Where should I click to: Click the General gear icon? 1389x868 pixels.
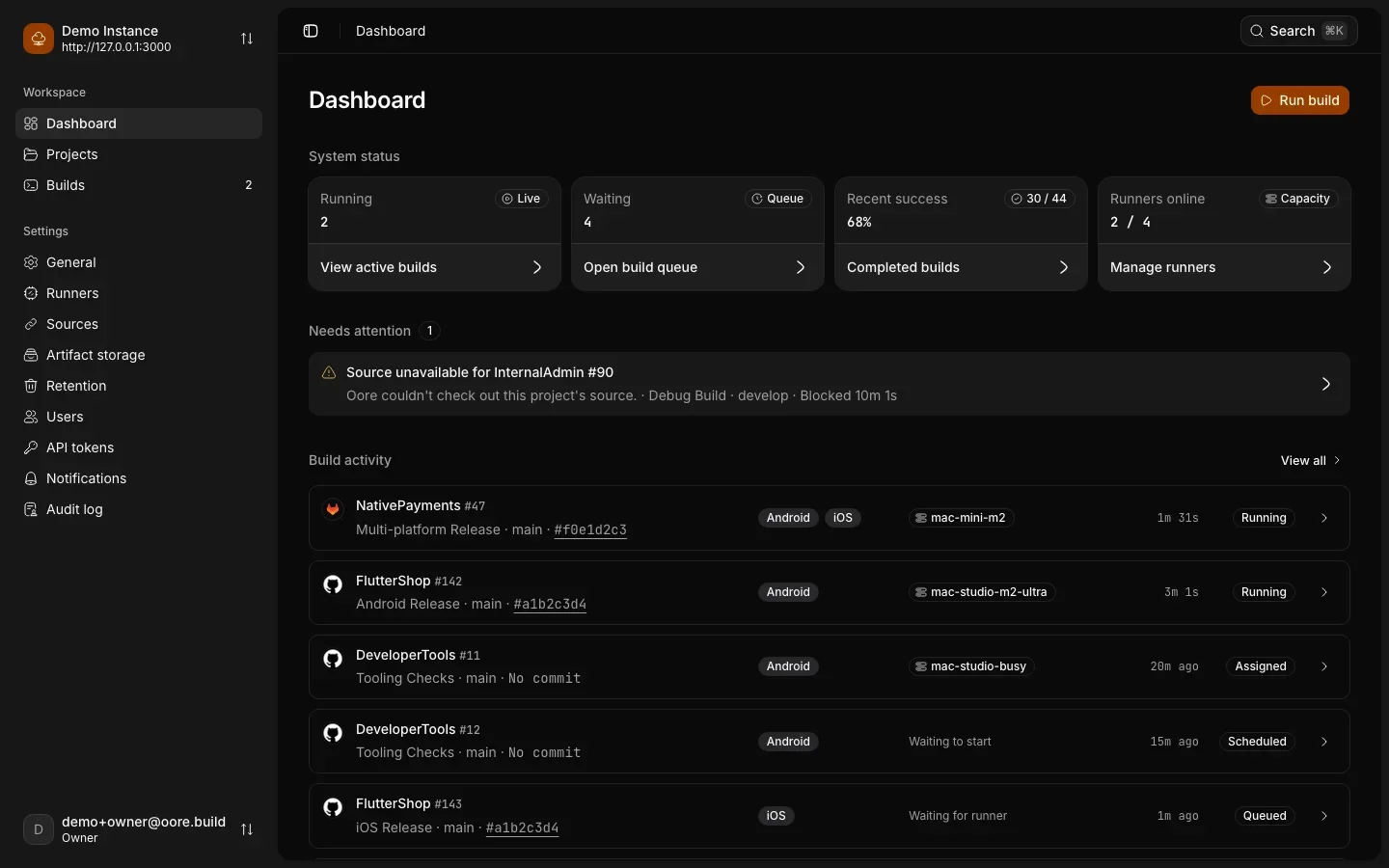click(31, 262)
